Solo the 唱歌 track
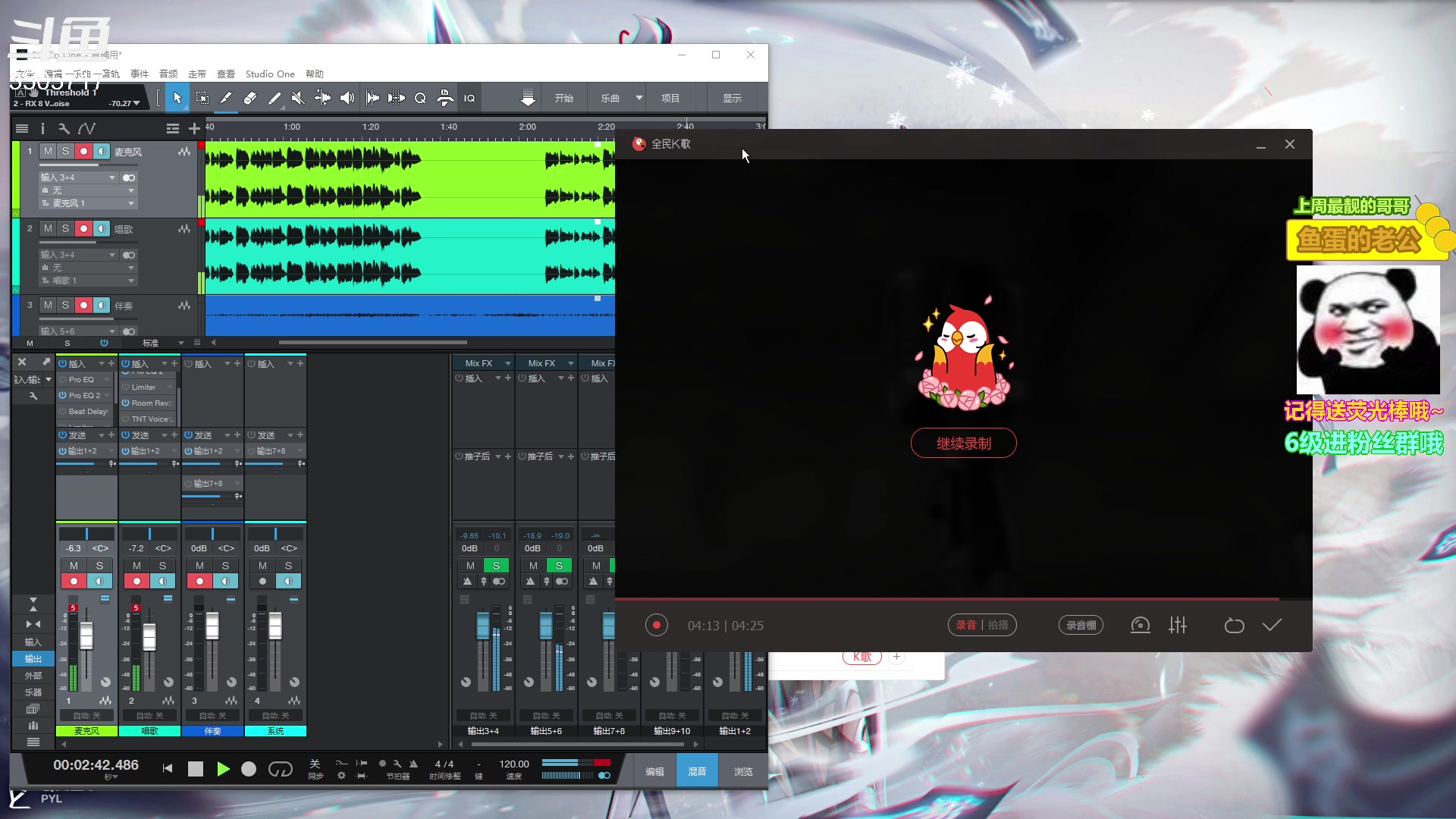 [66, 228]
